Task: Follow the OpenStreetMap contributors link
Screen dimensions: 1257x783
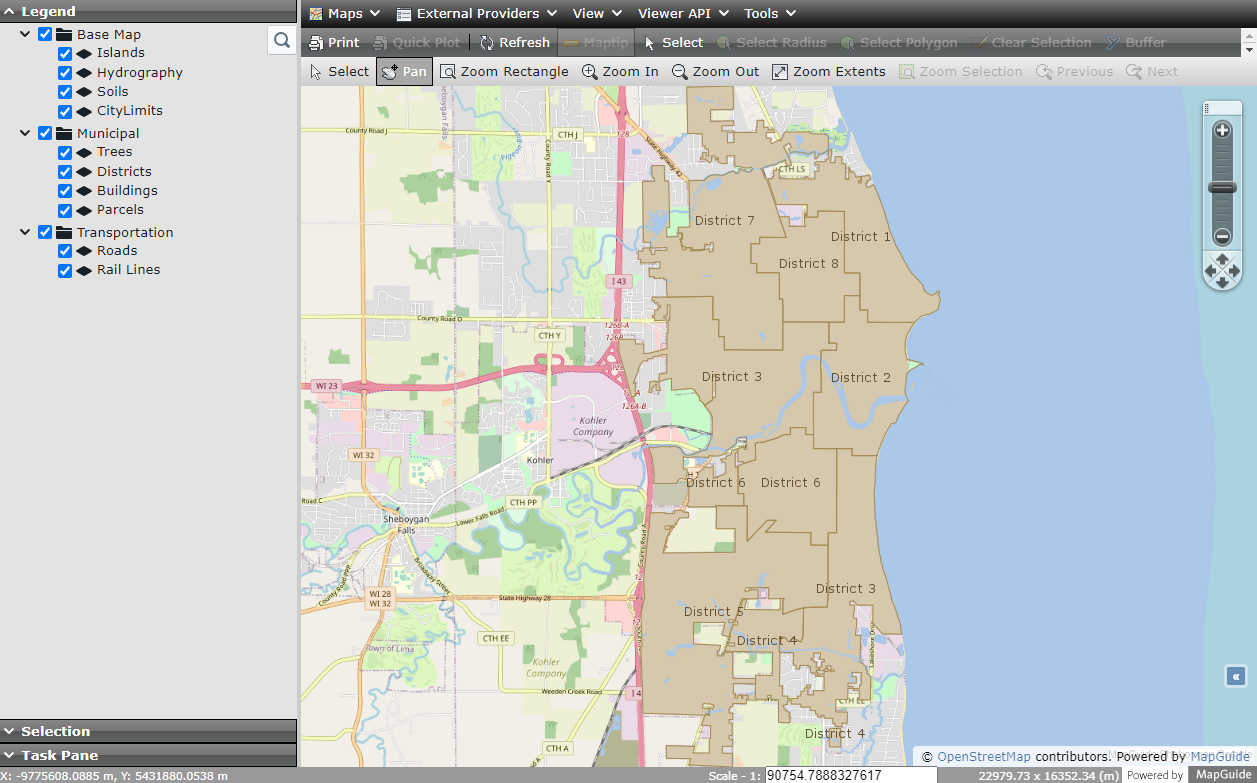Action: pyautogui.click(x=983, y=756)
